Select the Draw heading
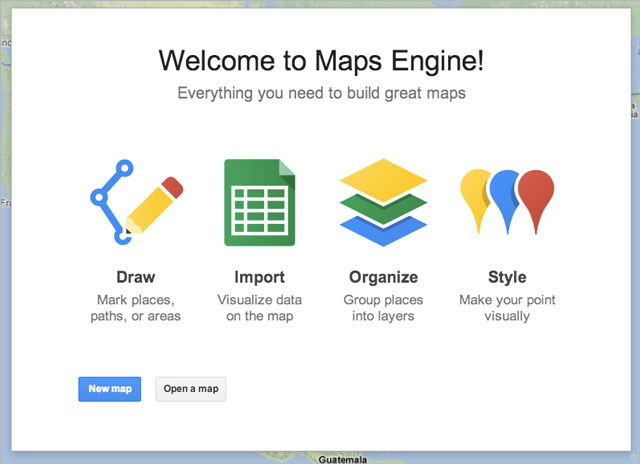 135,277
